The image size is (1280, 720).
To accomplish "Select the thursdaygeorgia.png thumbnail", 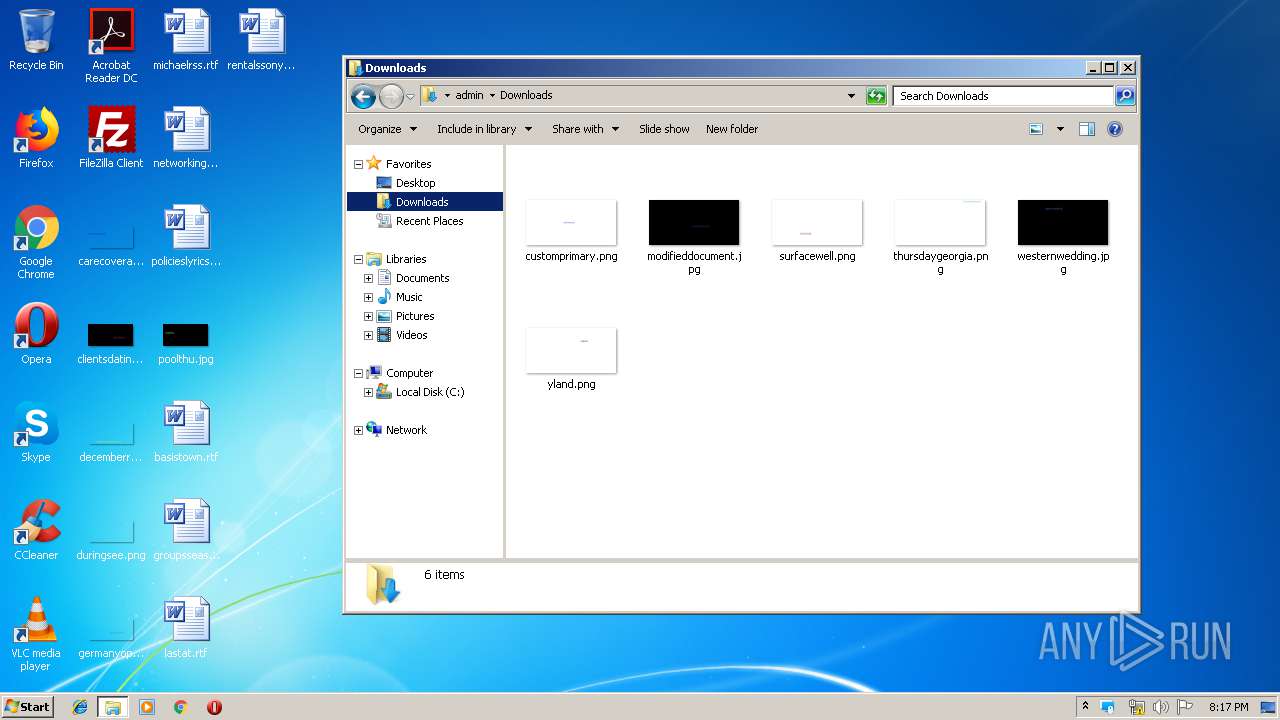I will (940, 222).
